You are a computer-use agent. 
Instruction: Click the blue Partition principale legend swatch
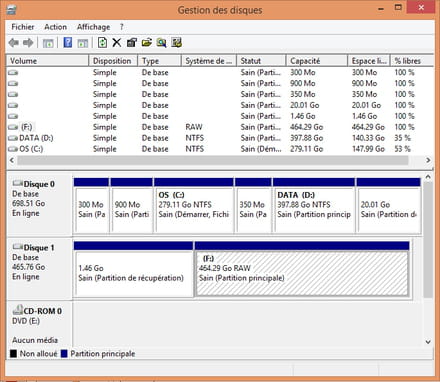coord(64,354)
